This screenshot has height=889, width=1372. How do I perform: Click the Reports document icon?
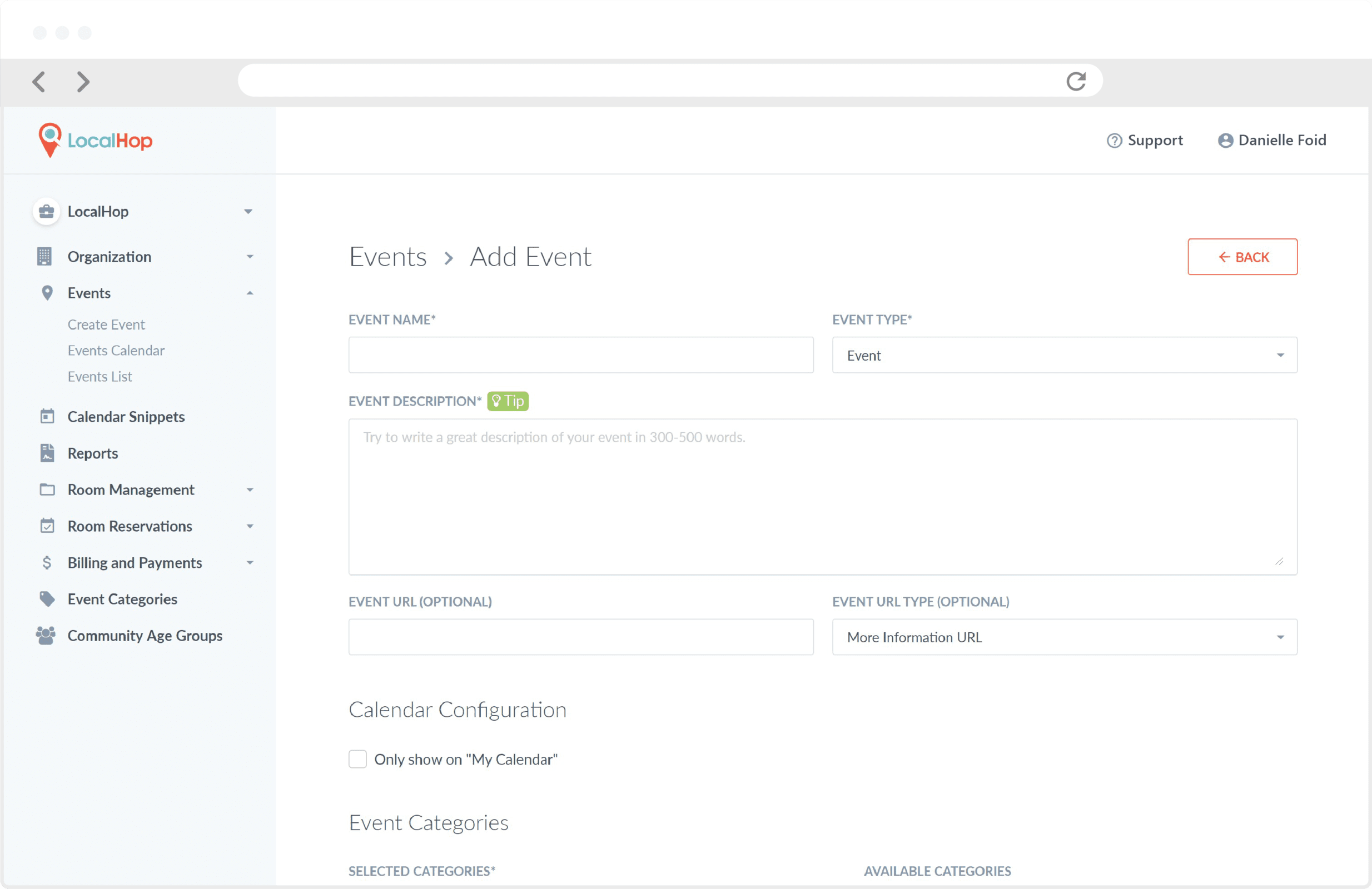(47, 453)
